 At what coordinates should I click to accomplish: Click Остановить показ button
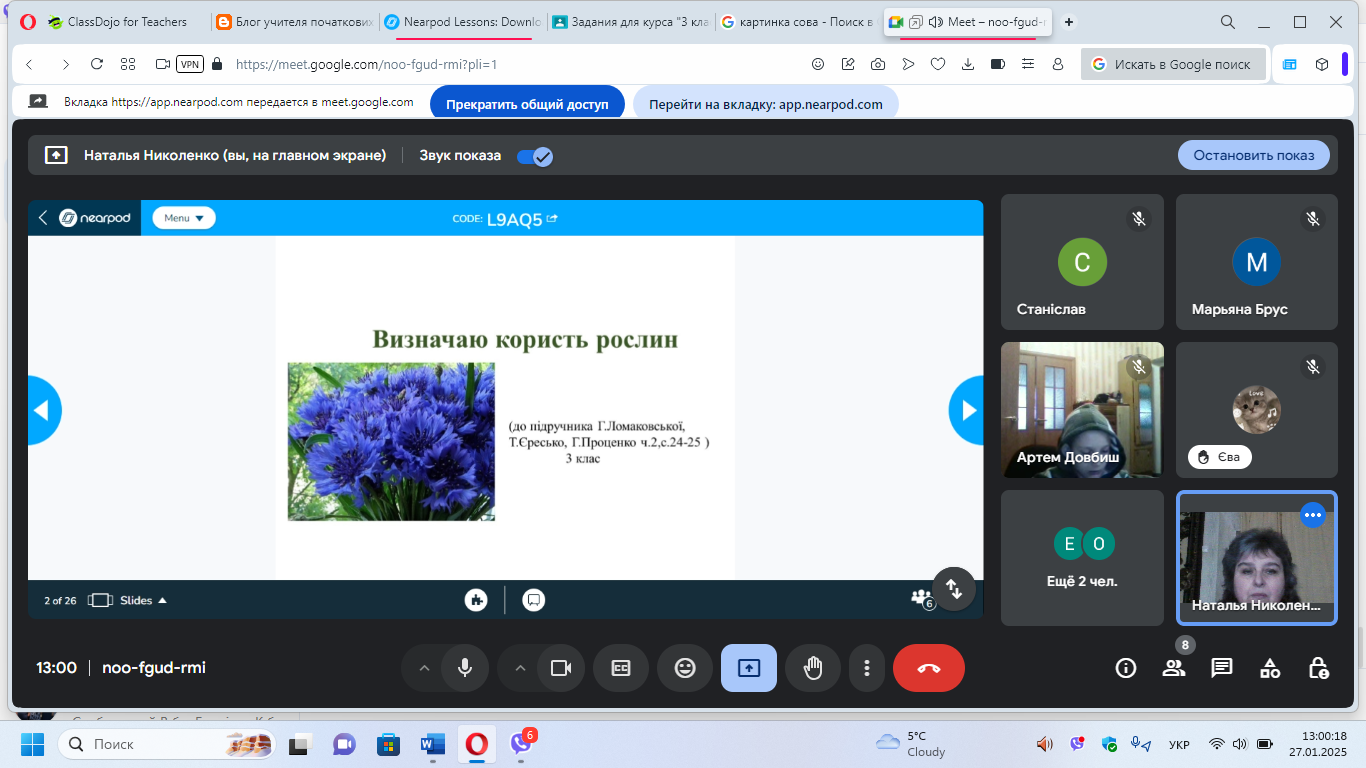pyautogui.click(x=1254, y=155)
